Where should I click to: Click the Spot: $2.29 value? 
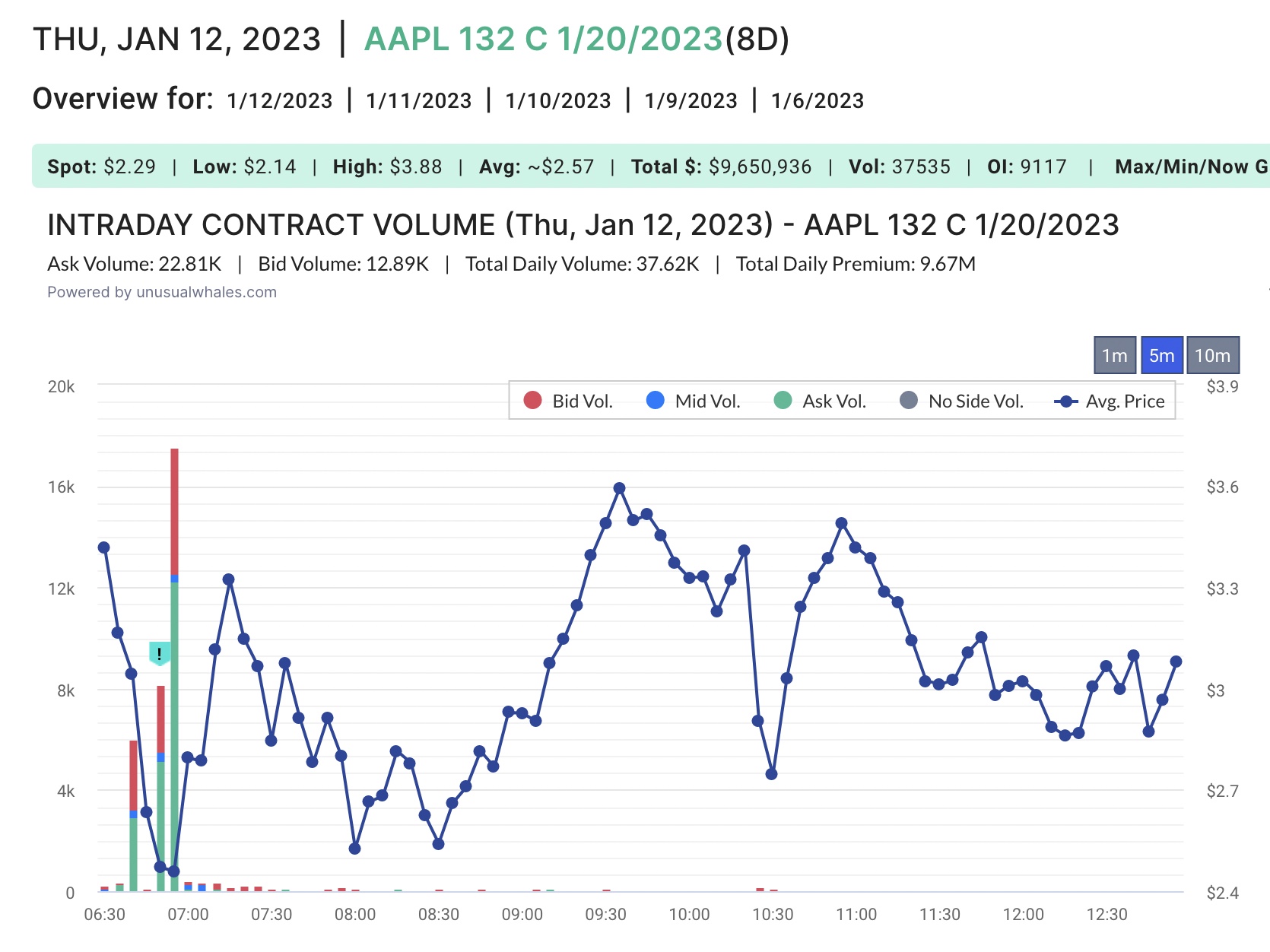point(101,167)
